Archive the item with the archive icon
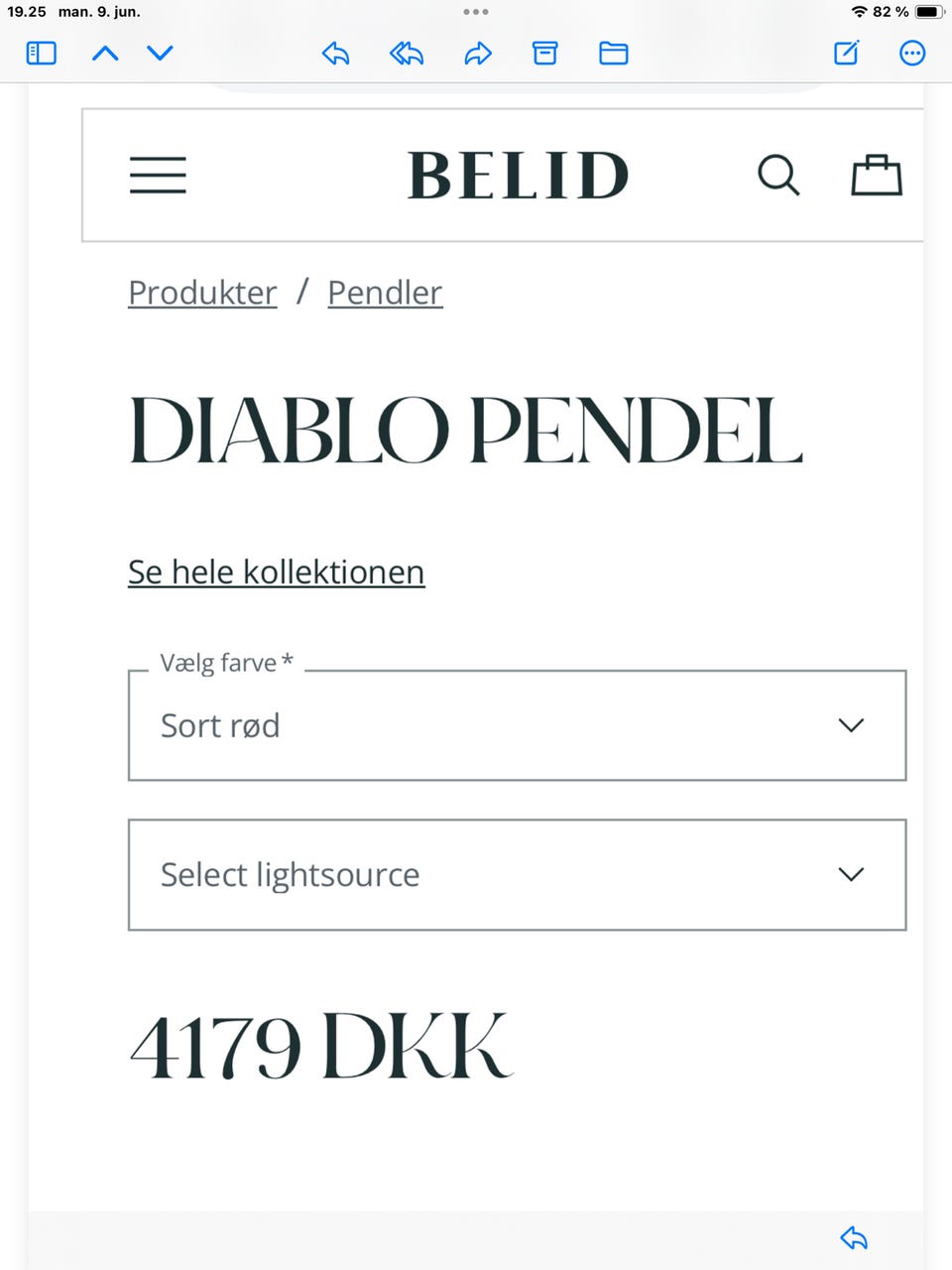952x1270 pixels. pyautogui.click(x=544, y=54)
